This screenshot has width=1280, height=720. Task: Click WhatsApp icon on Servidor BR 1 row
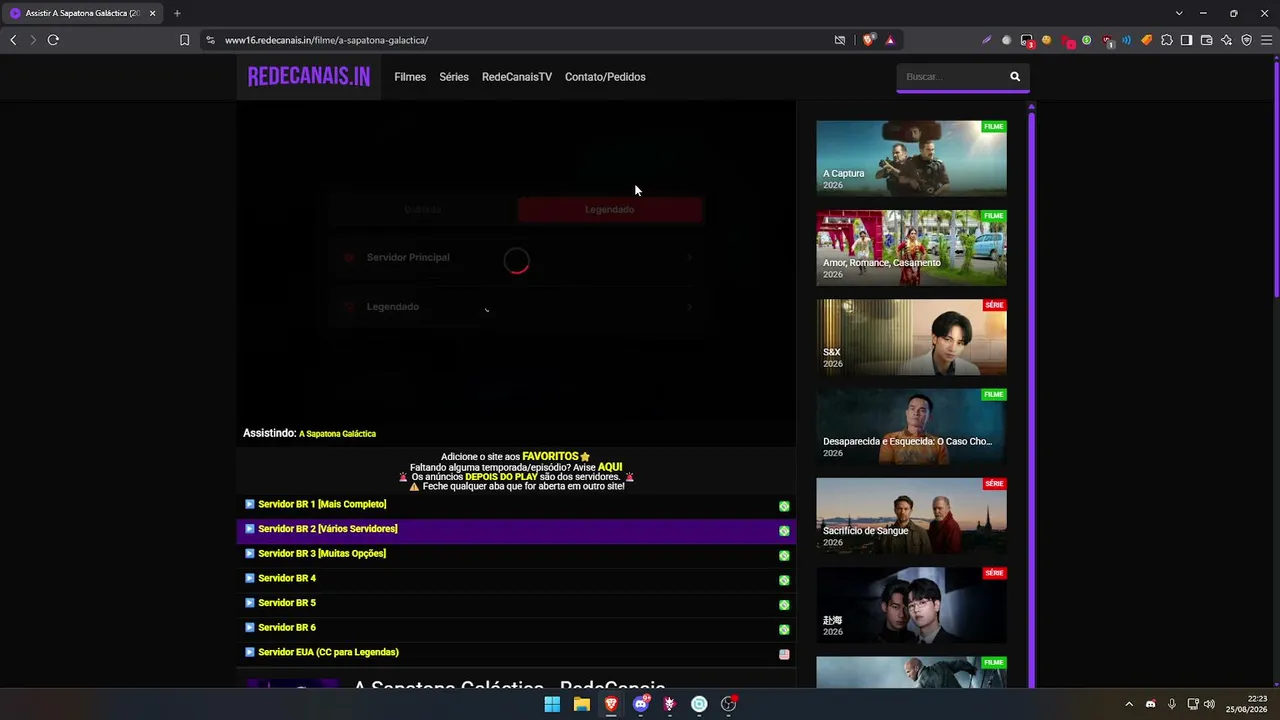(784, 506)
